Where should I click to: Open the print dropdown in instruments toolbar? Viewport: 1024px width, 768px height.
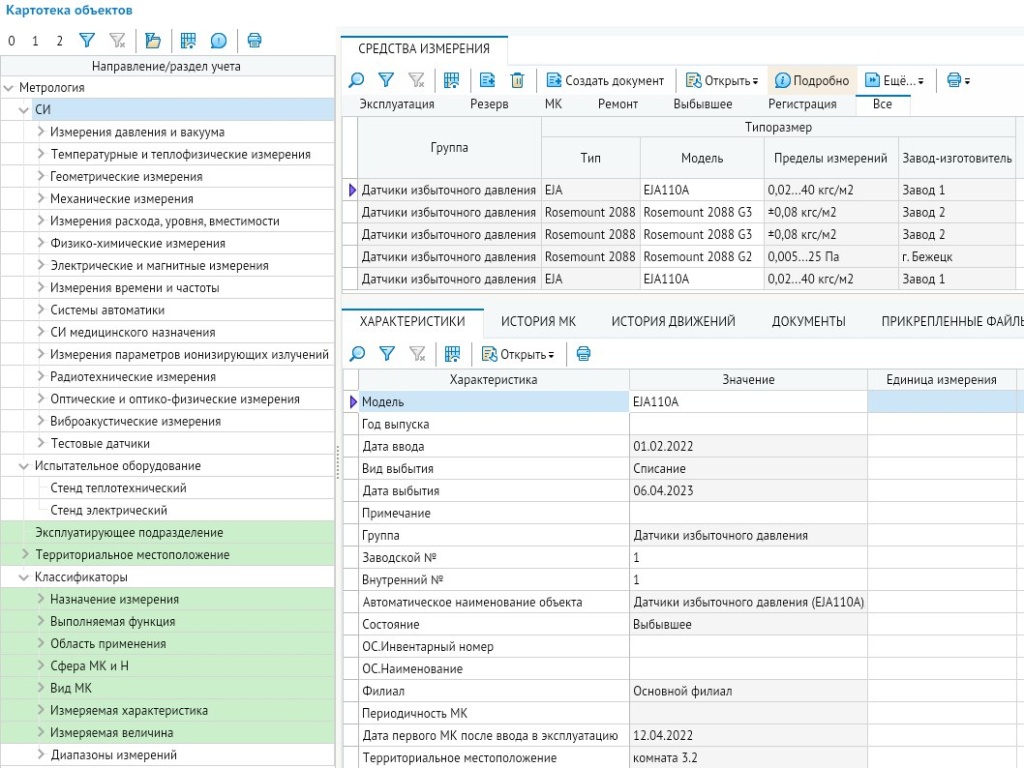click(958, 80)
